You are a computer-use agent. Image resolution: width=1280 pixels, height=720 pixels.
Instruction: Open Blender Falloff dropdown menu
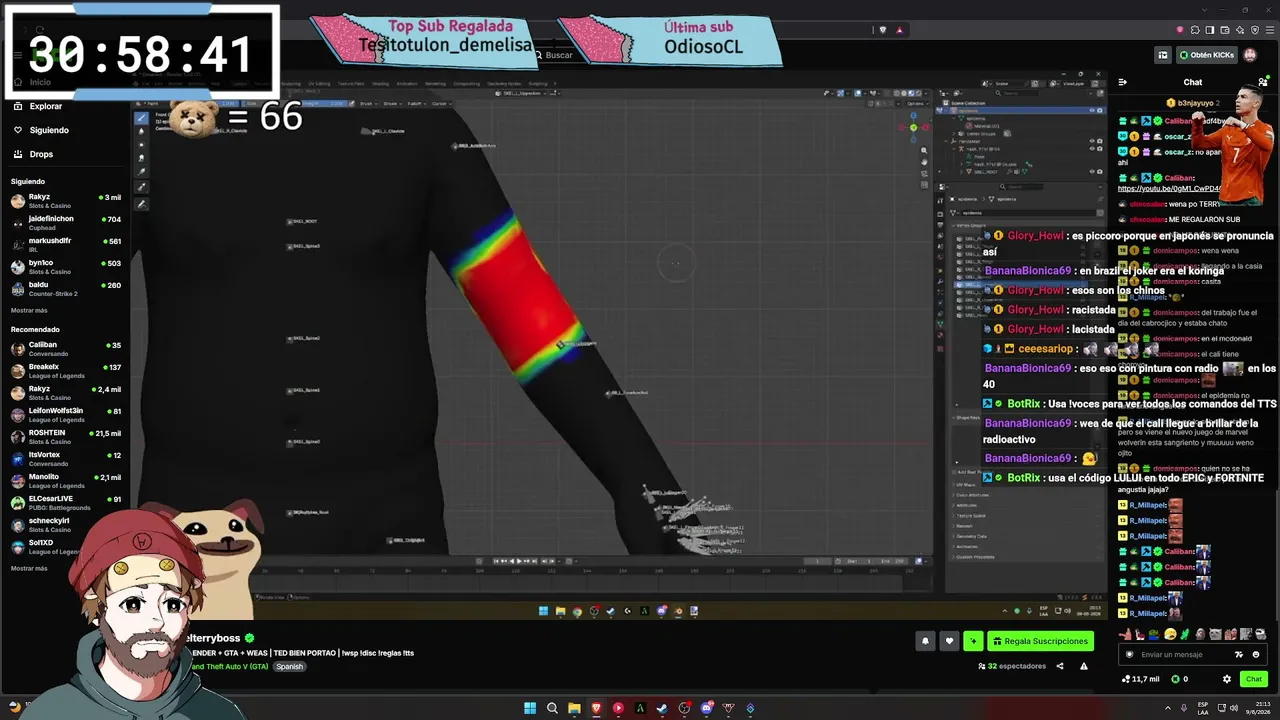(x=416, y=103)
